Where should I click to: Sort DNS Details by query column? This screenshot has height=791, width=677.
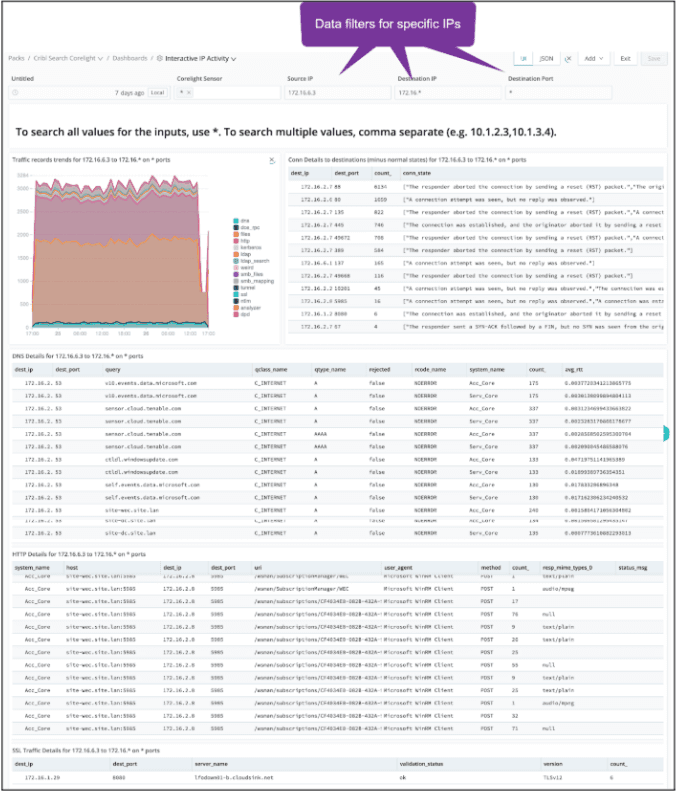(112, 370)
